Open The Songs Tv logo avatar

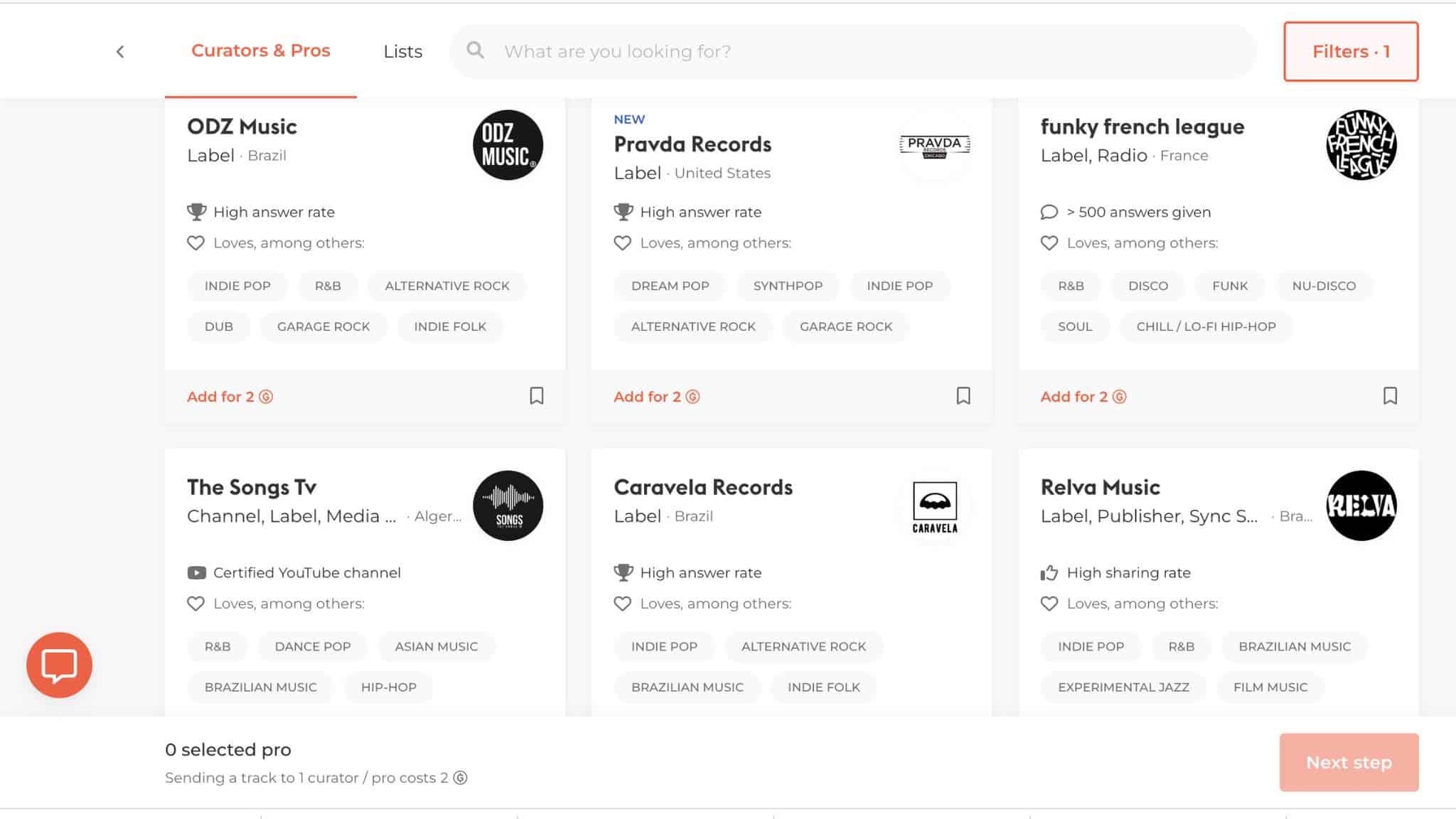click(x=508, y=505)
